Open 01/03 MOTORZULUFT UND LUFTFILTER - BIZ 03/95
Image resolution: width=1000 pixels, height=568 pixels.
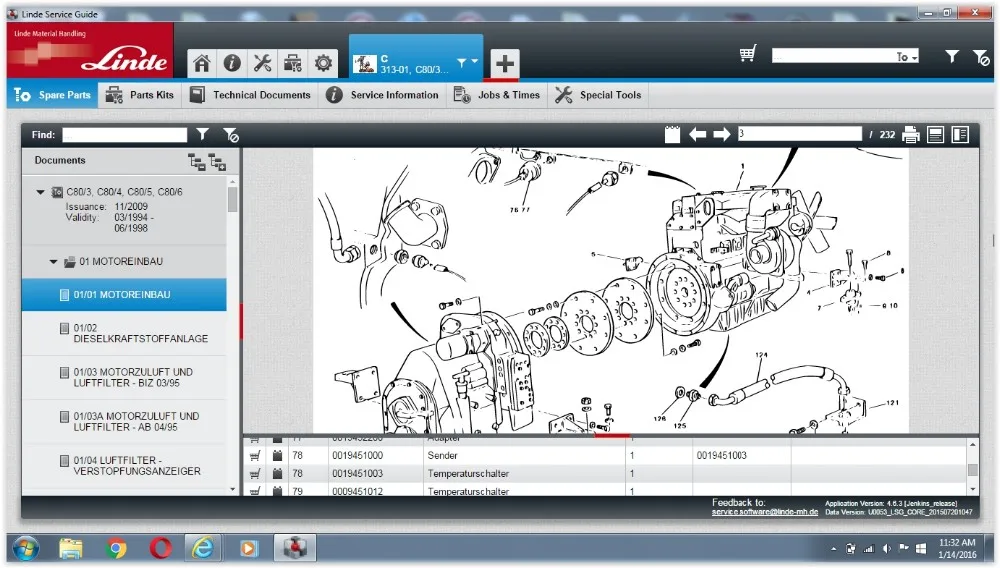pos(124,377)
